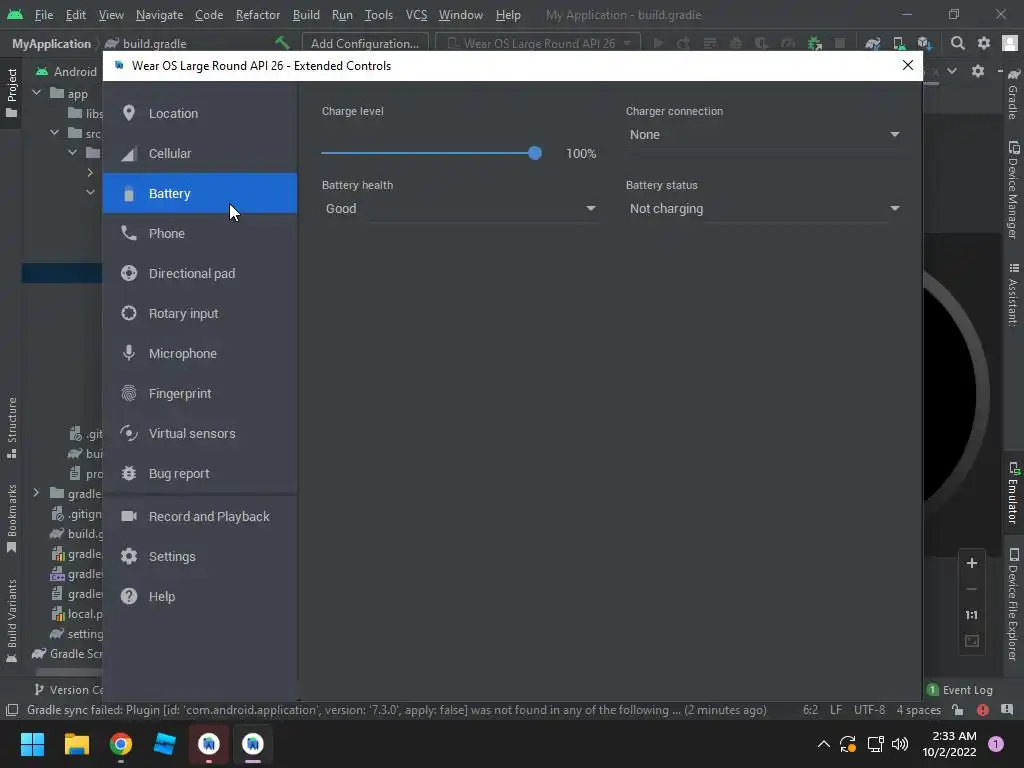1024x768 pixels.
Task: Open SDK Manager toolbar icon
Action: pos(924,43)
